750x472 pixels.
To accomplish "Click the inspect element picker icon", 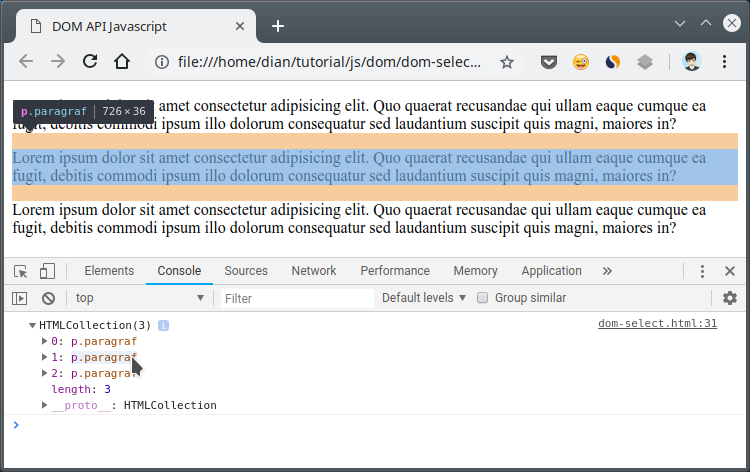I will click(x=20, y=271).
